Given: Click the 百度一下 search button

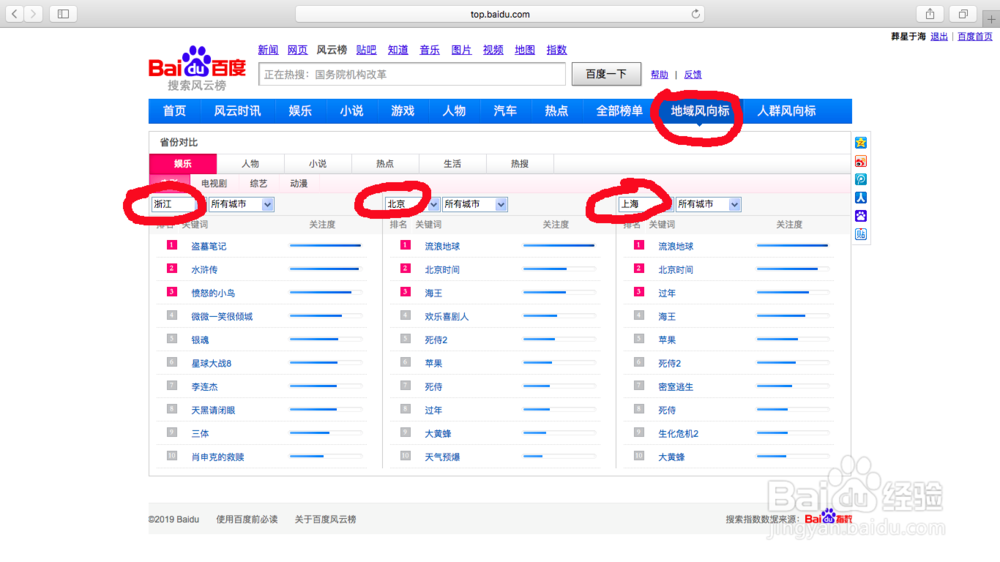Looking at the screenshot, I should 607,74.
